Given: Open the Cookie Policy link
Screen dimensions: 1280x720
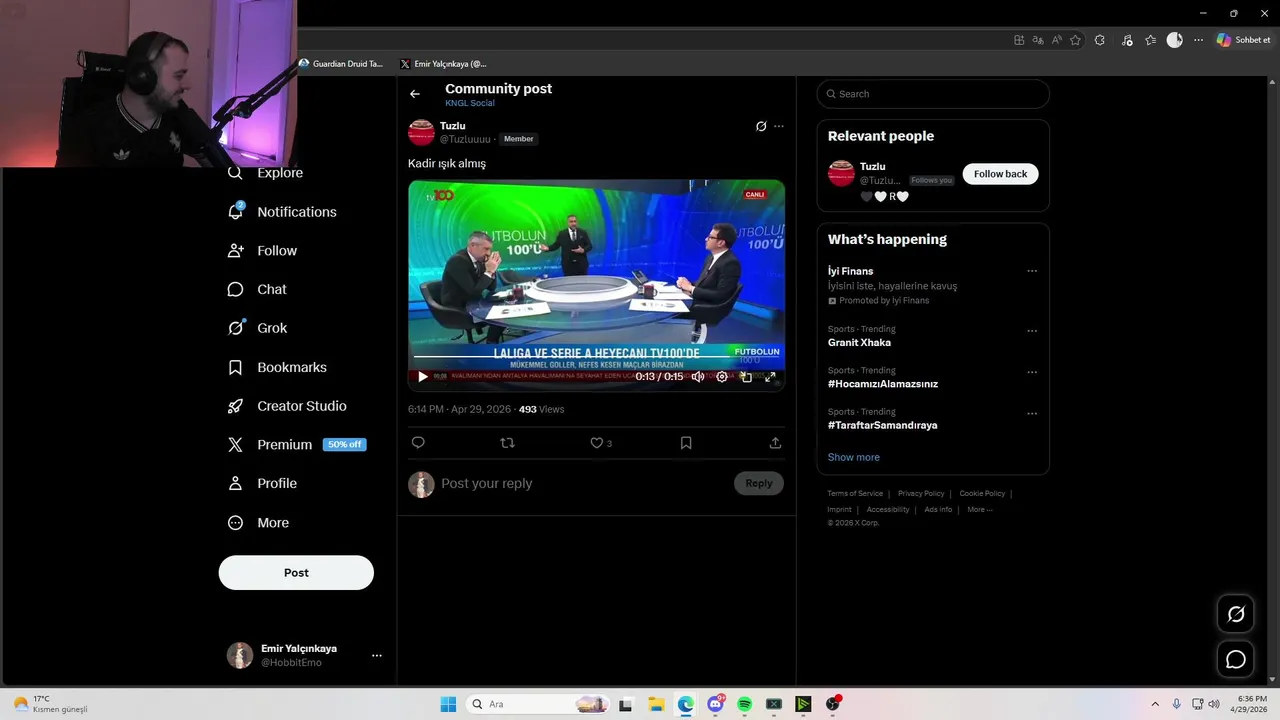Looking at the screenshot, I should (x=982, y=494).
